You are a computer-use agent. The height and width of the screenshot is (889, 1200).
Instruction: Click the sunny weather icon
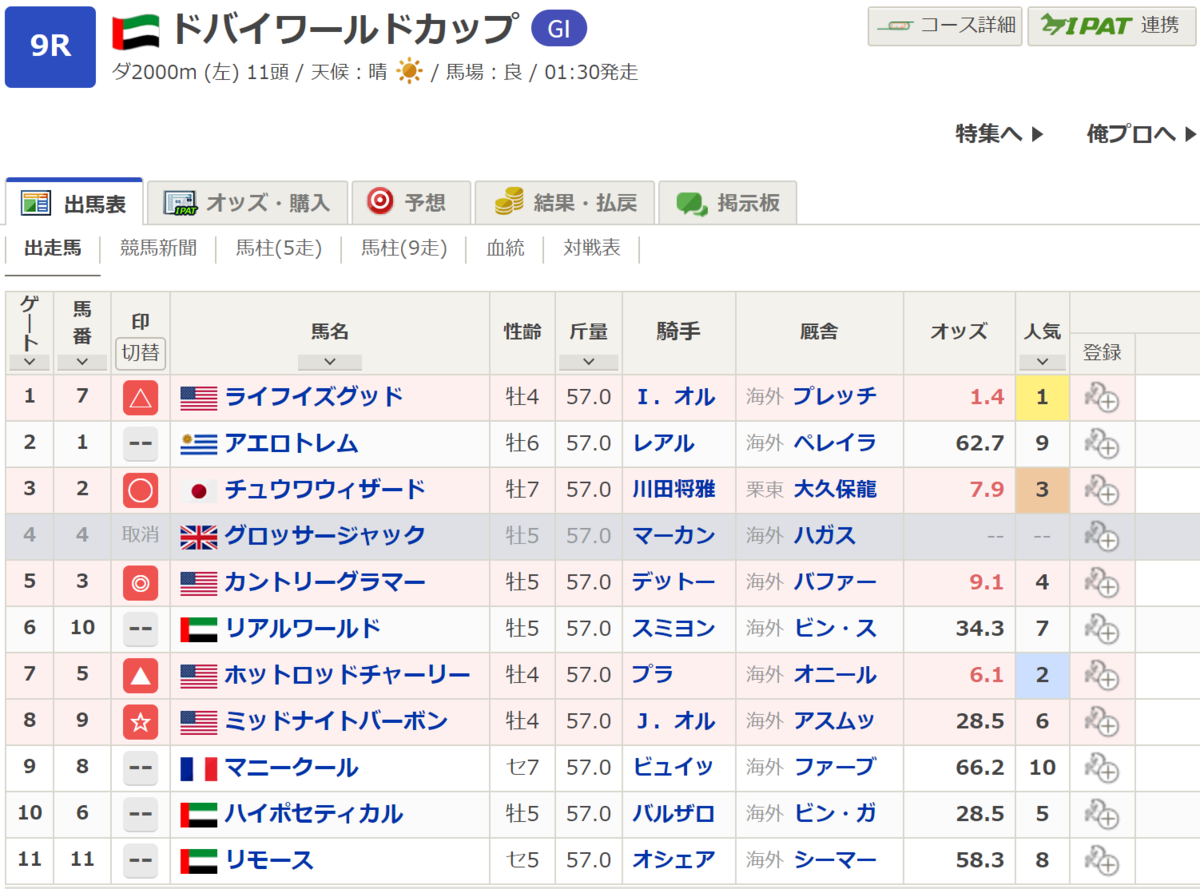point(410,72)
